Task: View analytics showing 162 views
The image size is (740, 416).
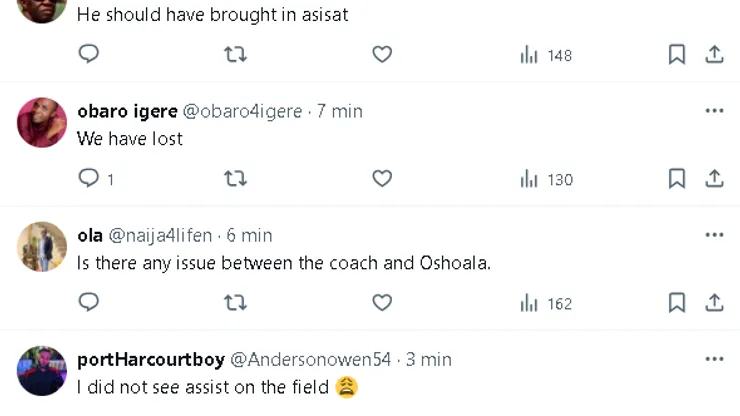Action: pos(546,303)
